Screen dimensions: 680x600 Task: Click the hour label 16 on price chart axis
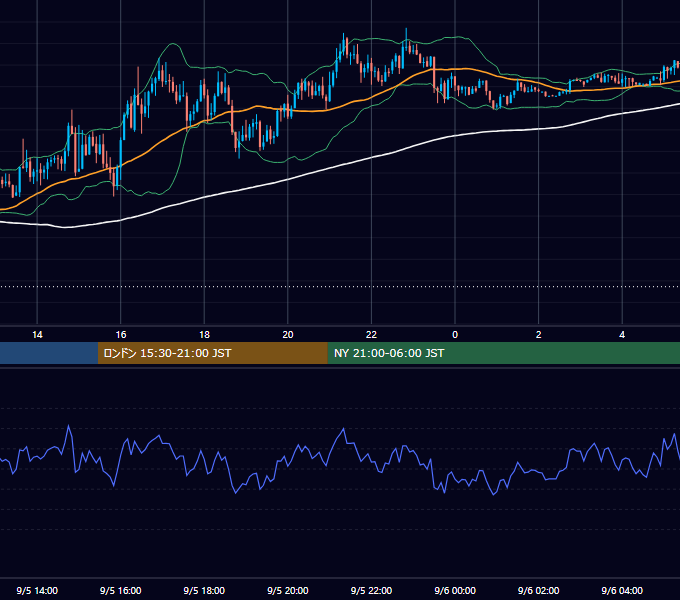121,335
